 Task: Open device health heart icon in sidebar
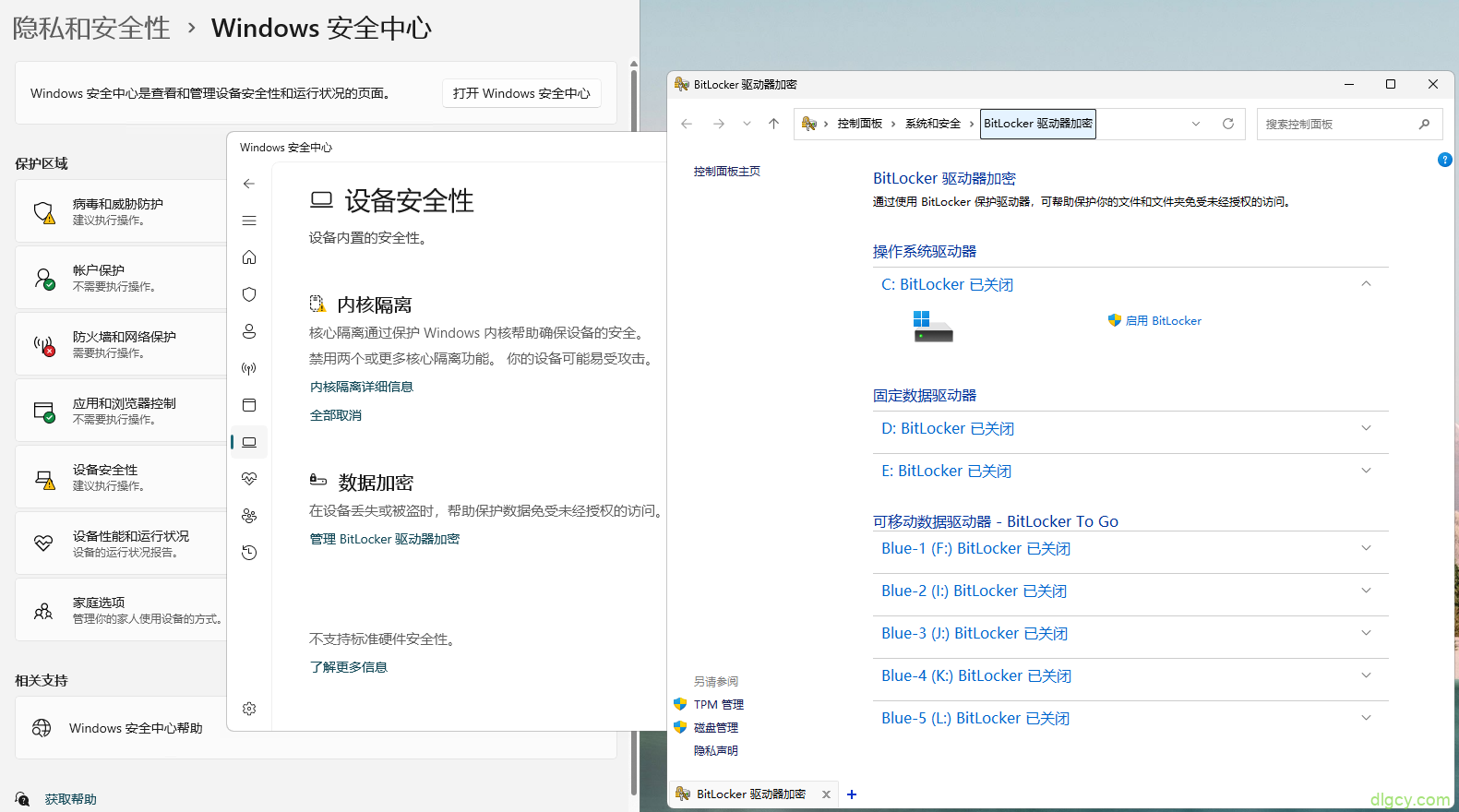point(249,479)
